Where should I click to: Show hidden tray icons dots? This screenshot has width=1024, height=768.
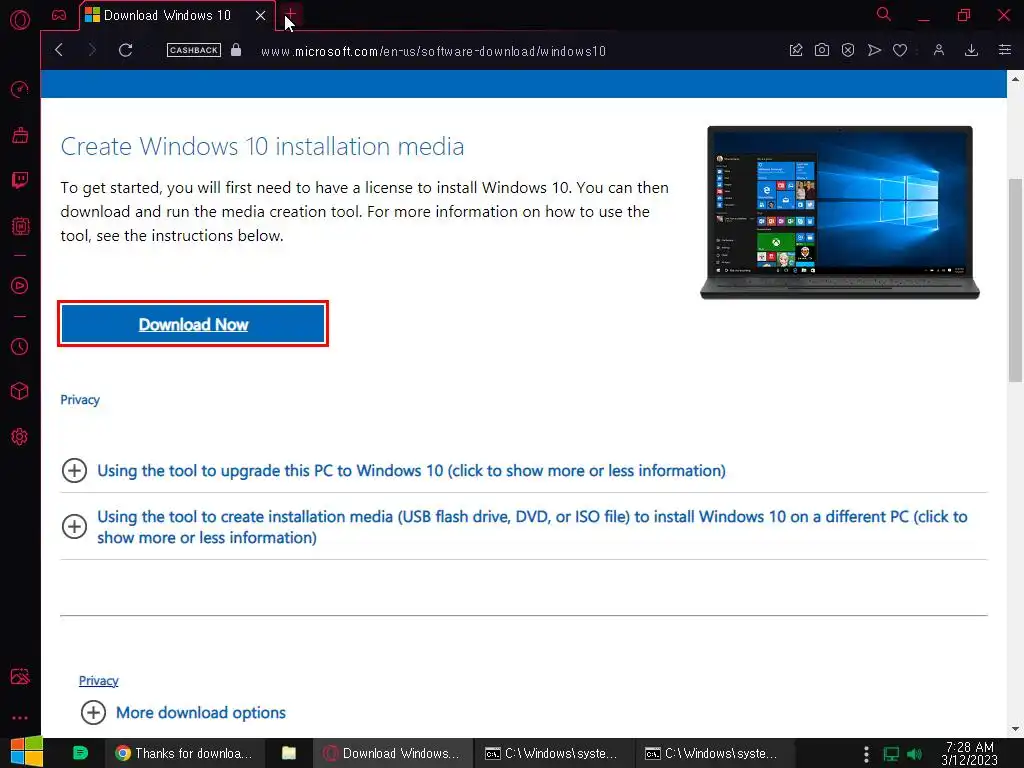[x=866, y=754]
